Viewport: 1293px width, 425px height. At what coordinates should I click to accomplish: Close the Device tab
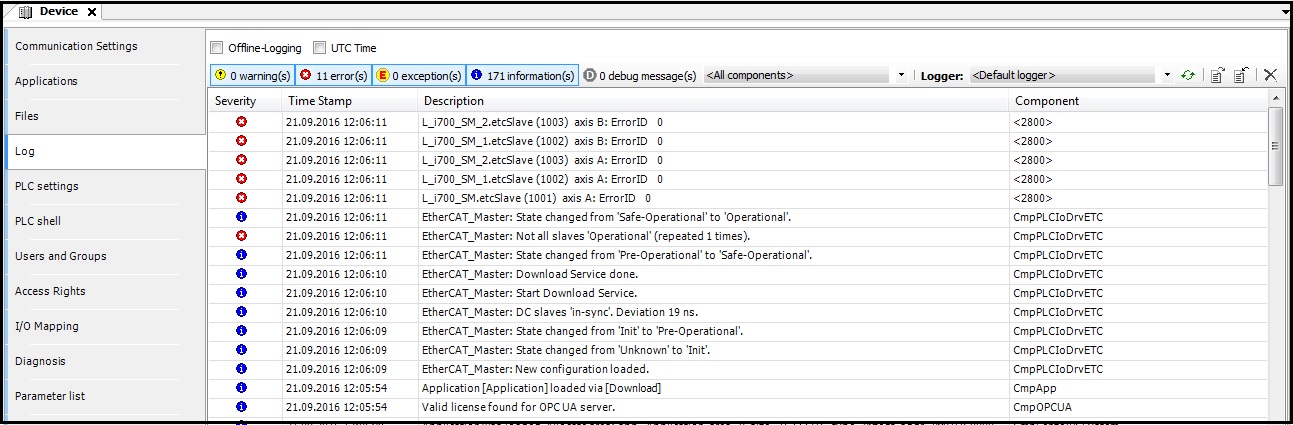[92, 12]
